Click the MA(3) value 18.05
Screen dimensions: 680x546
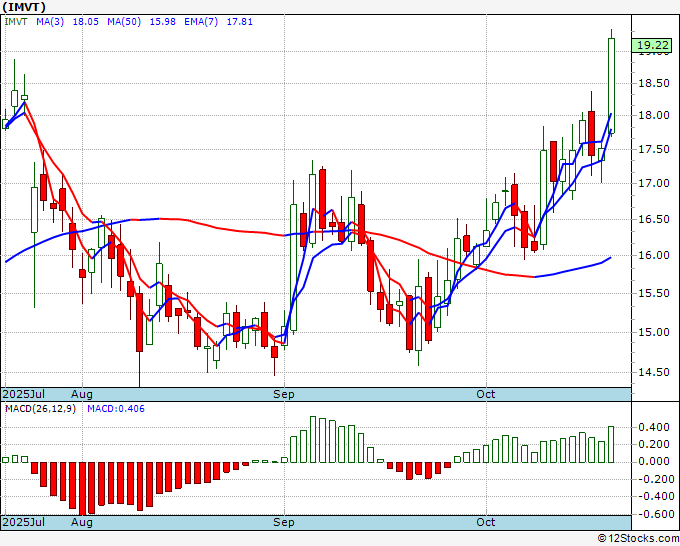(85, 22)
